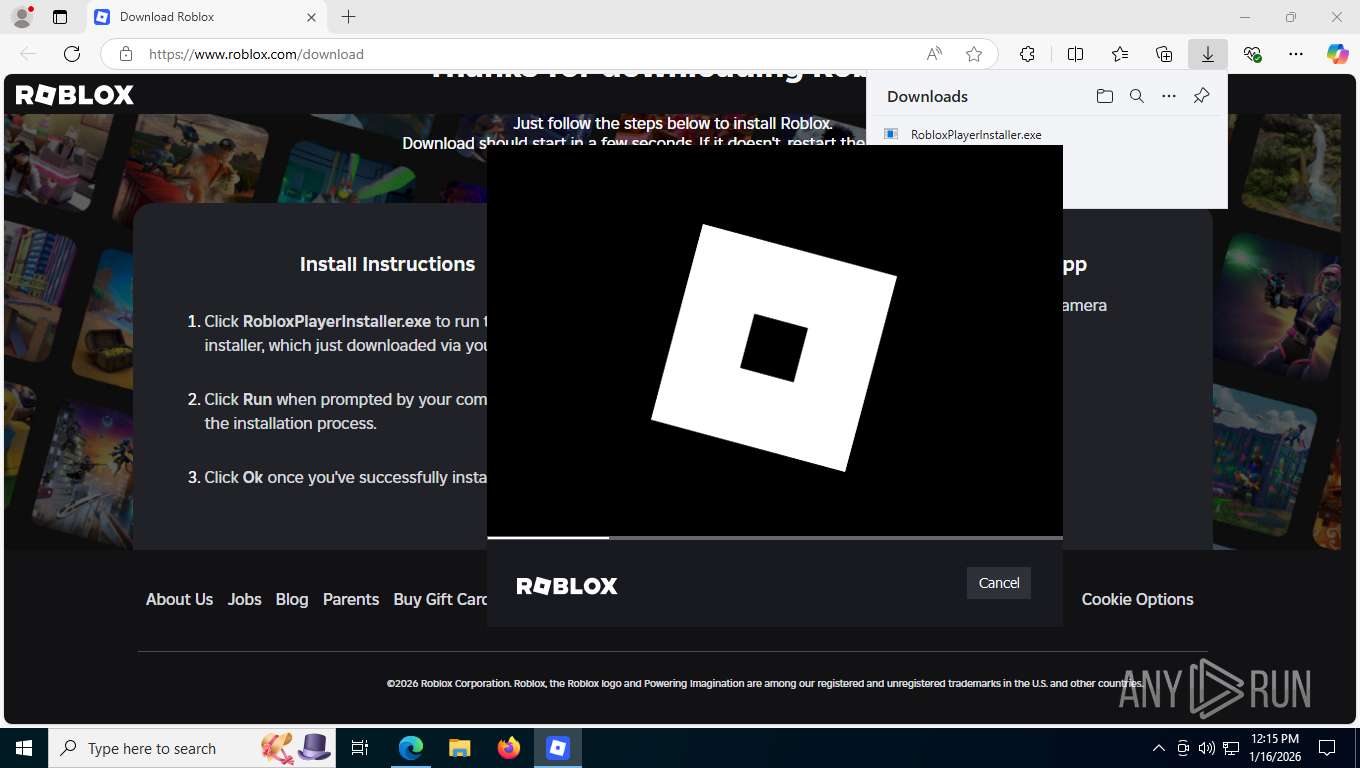Open Edge Settings and more menu
Viewport: 1360px width, 768px height.
coord(1296,54)
